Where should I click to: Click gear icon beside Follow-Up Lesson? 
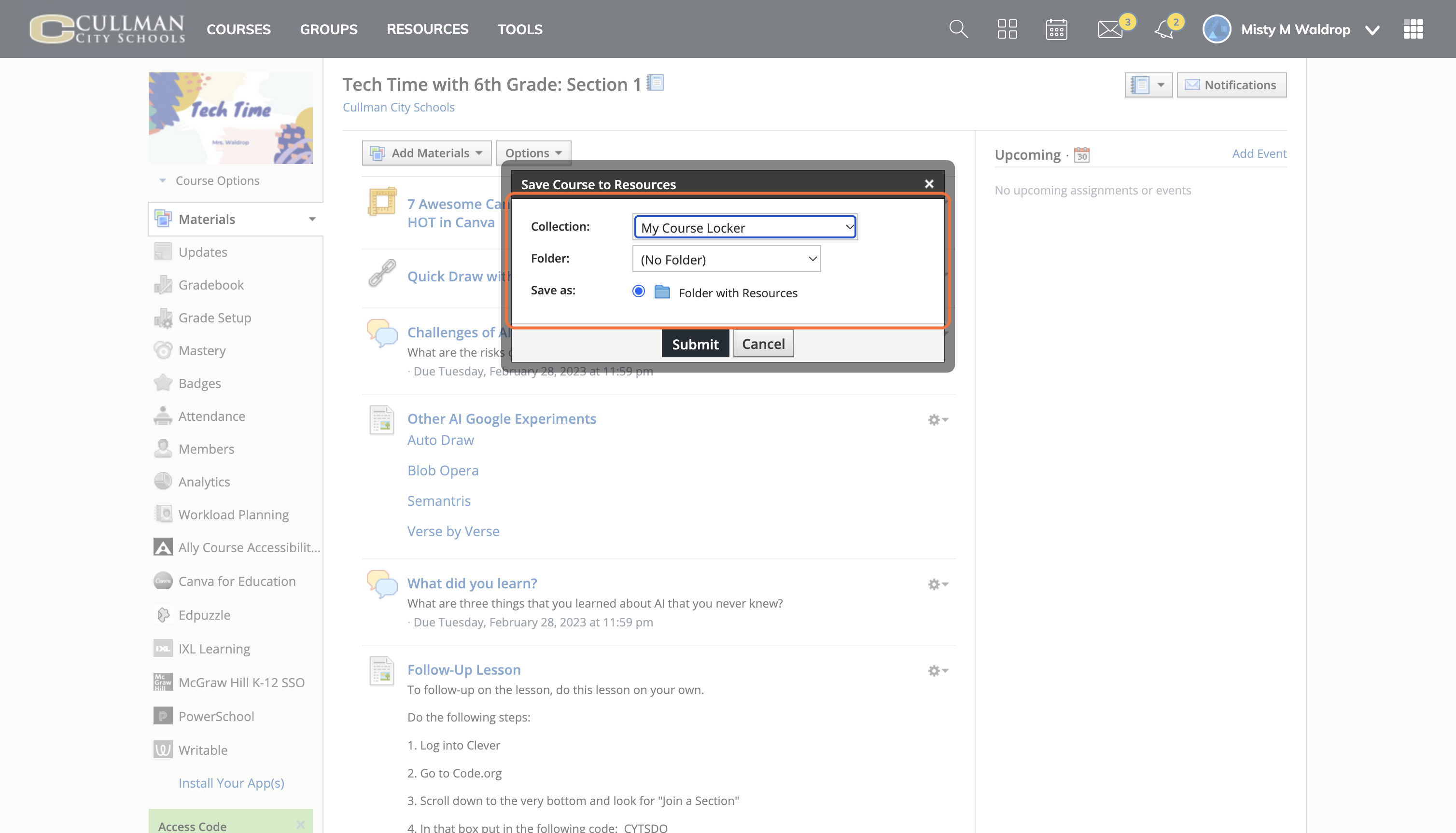[938, 670]
